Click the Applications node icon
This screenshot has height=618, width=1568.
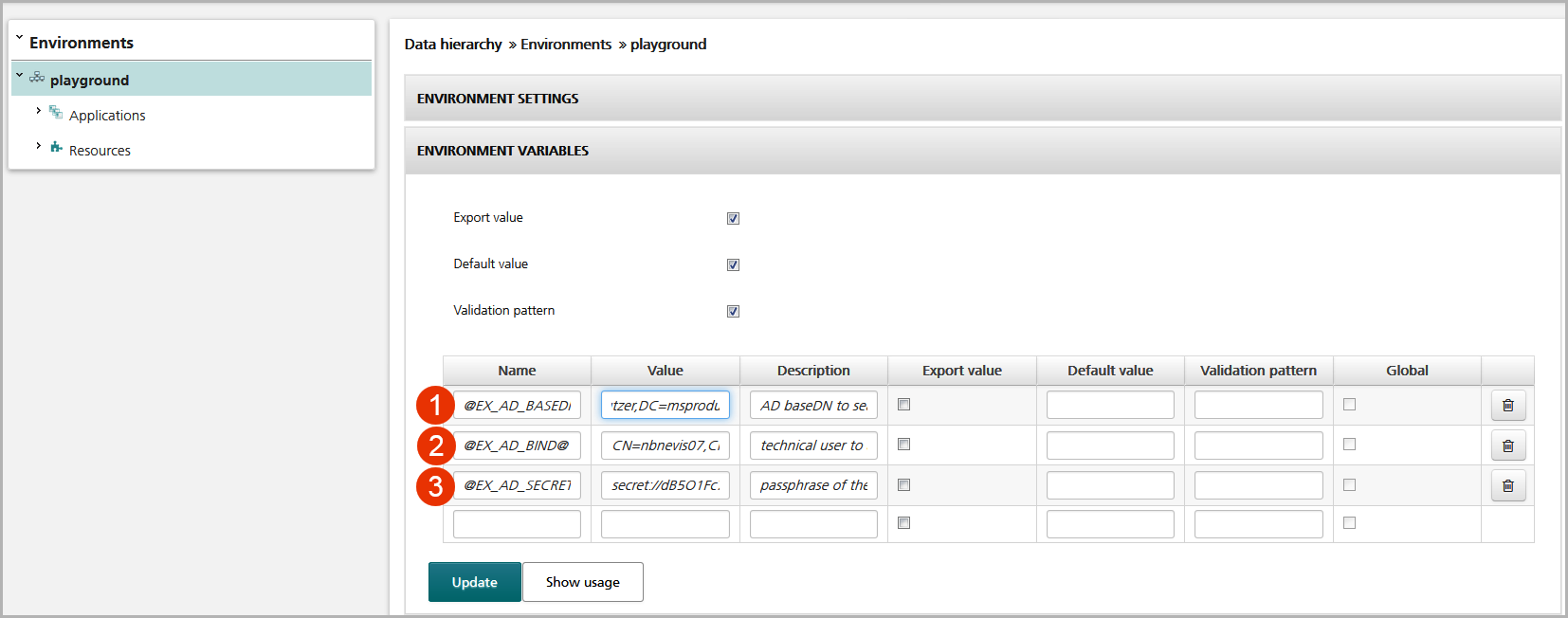[x=56, y=113]
